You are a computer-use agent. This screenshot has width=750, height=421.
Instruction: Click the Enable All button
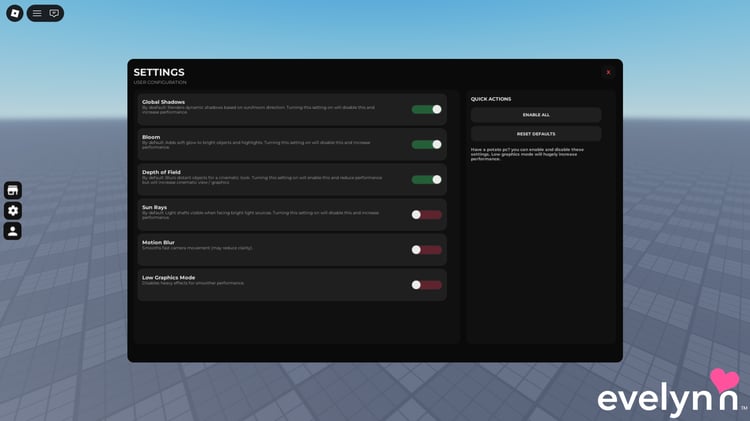536,115
